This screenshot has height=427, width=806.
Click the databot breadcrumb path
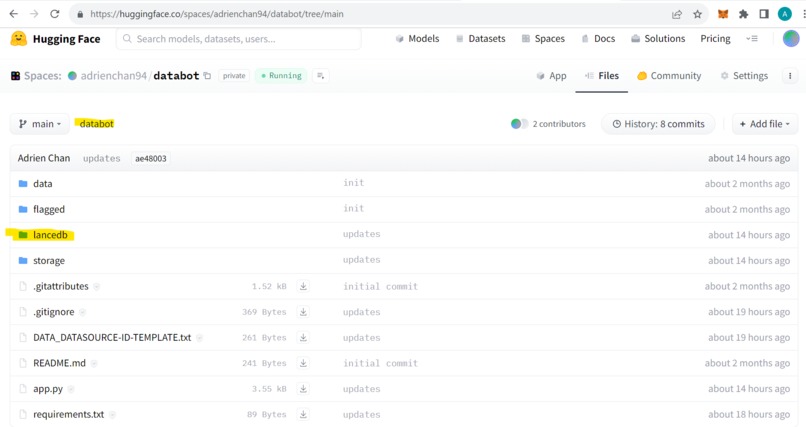(97, 124)
